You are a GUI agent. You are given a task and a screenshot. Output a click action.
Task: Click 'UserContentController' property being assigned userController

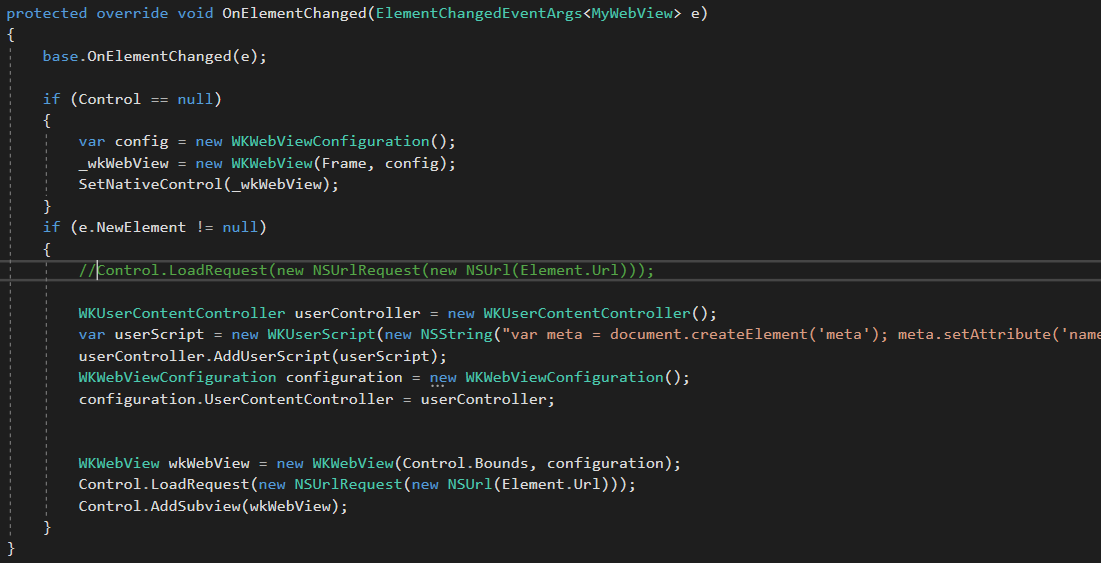(x=298, y=399)
